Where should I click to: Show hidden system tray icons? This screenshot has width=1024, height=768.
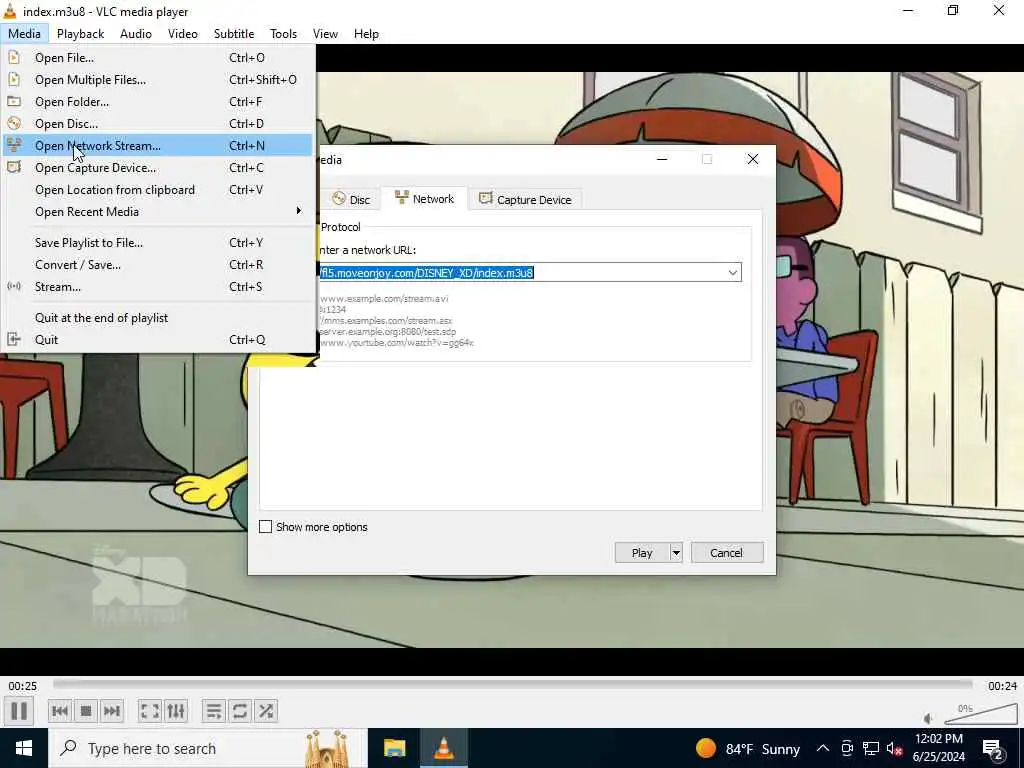tap(823, 748)
